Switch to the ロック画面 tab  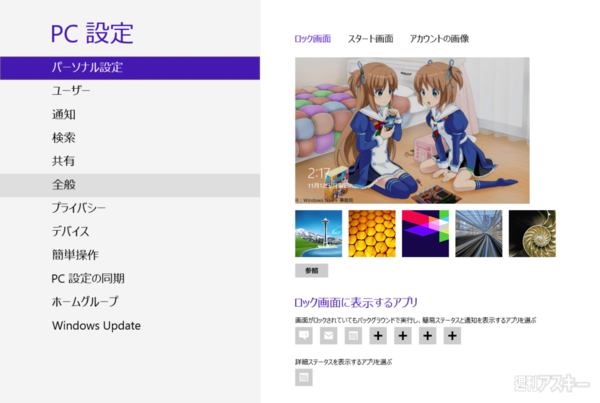(313, 39)
